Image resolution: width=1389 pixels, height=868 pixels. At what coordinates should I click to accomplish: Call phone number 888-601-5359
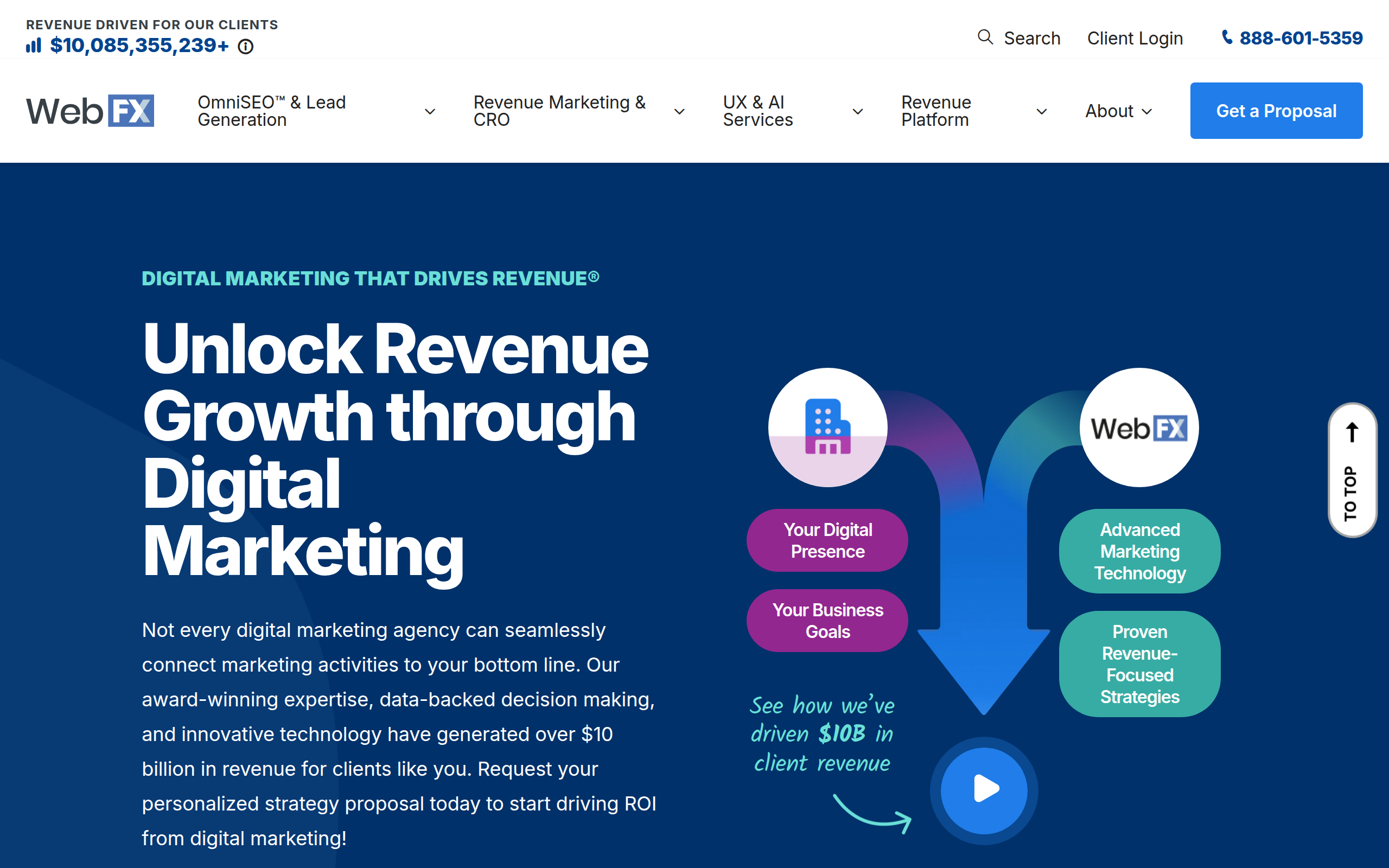(1301, 38)
